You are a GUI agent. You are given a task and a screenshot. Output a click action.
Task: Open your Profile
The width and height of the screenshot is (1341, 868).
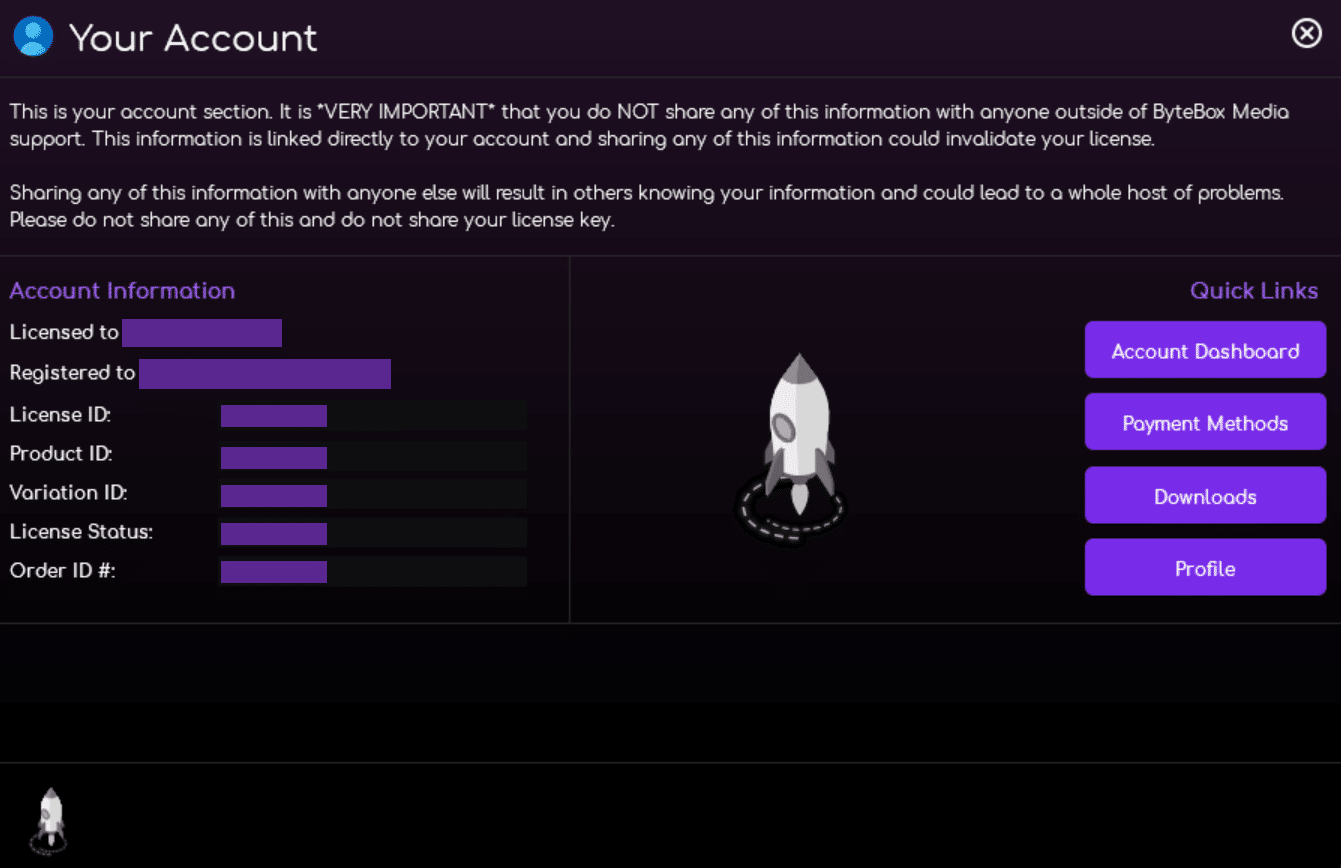pos(1205,567)
